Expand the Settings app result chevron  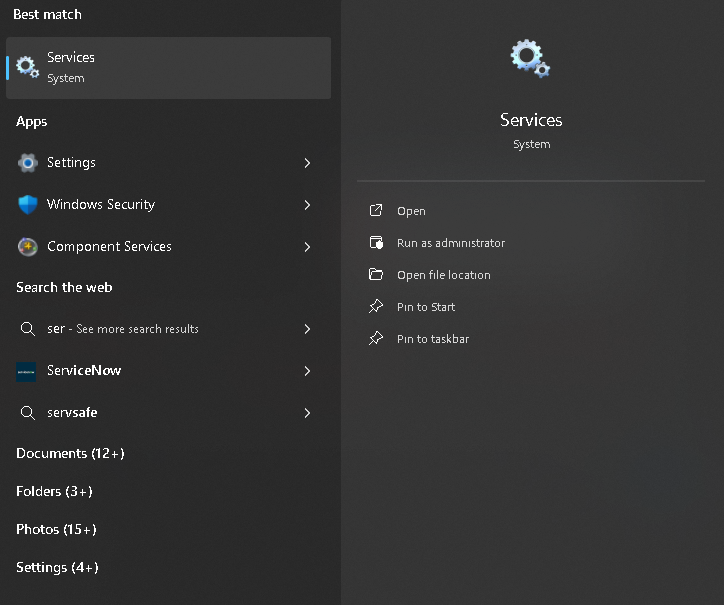tap(307, 163)
